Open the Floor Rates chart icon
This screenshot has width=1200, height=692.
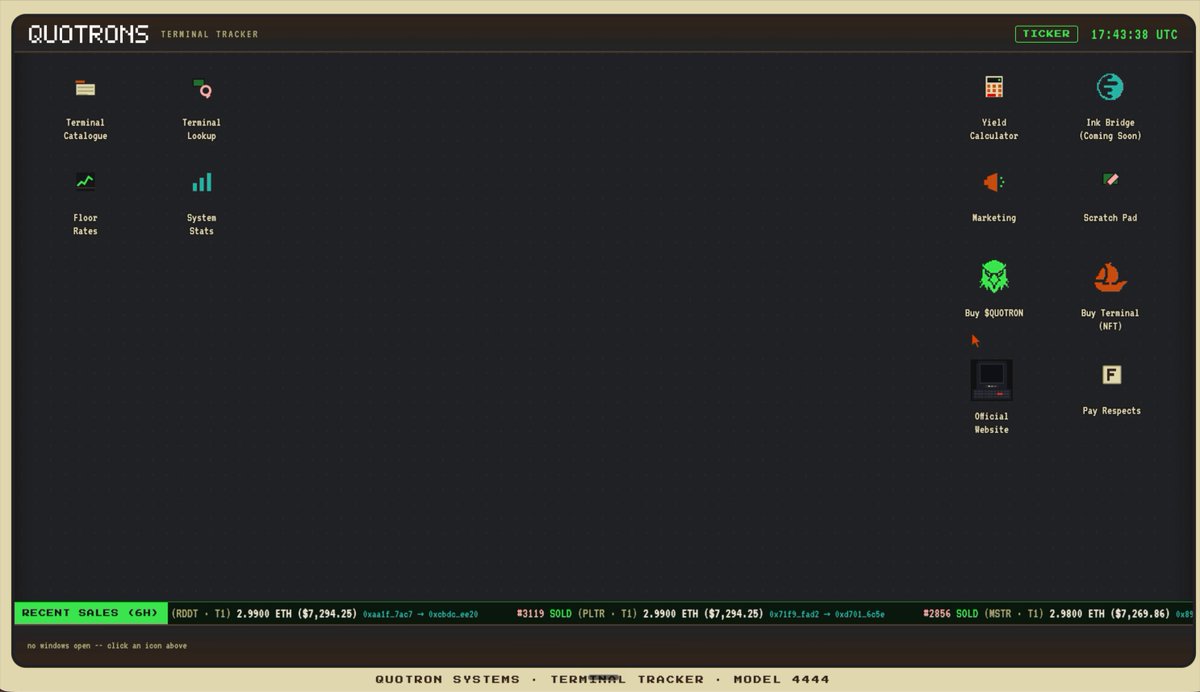[85, 183]
